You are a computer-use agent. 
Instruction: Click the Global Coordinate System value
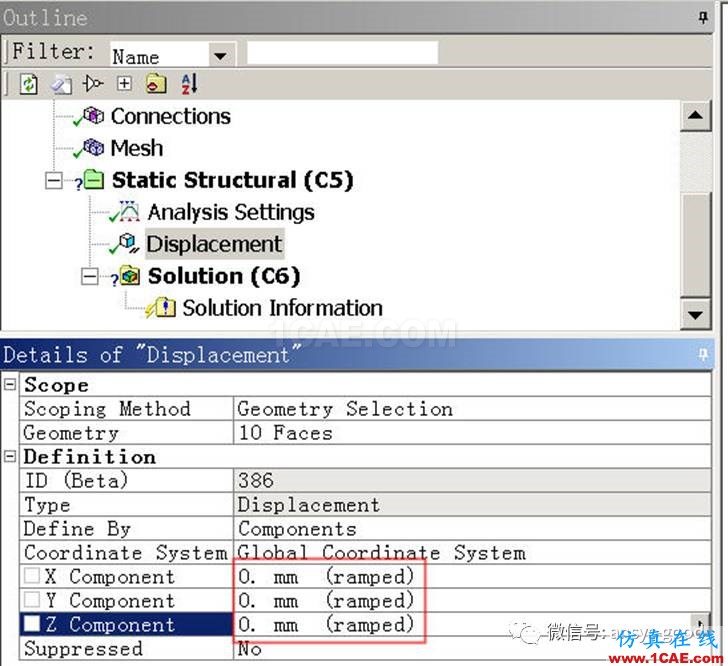pos(472,553)
